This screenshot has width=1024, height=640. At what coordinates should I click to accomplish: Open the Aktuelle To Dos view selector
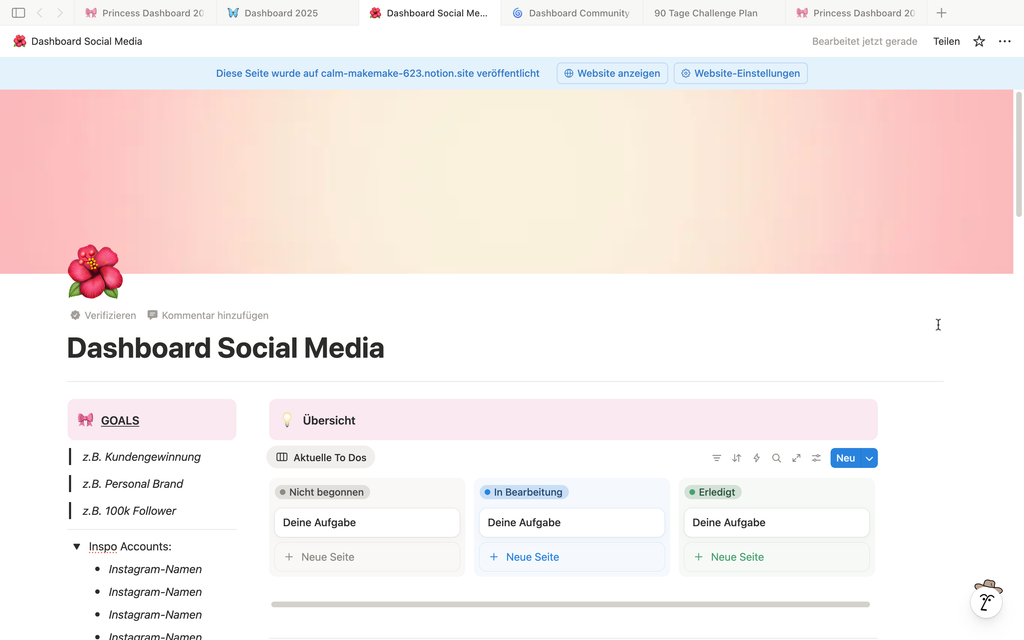[321, 458]
